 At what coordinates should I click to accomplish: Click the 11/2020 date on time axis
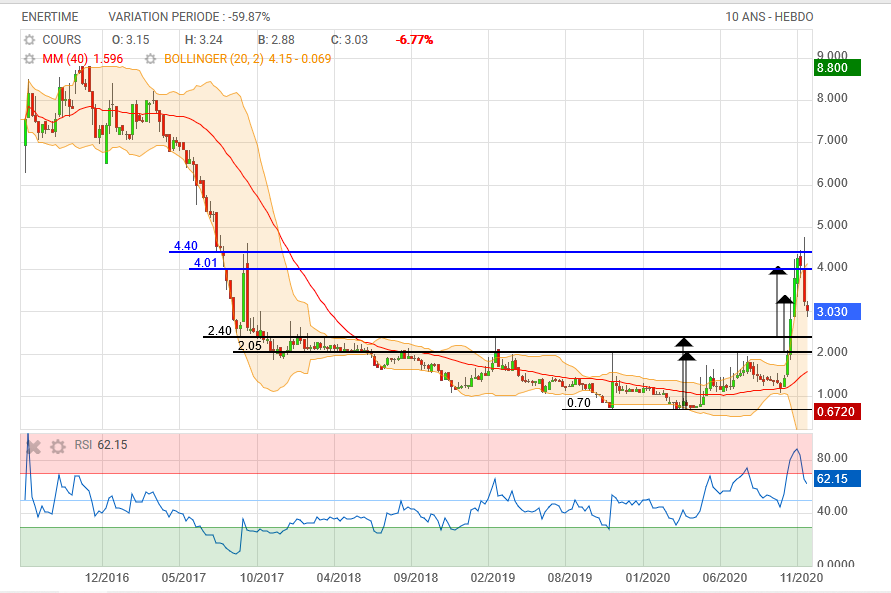(x=800, y=578)
